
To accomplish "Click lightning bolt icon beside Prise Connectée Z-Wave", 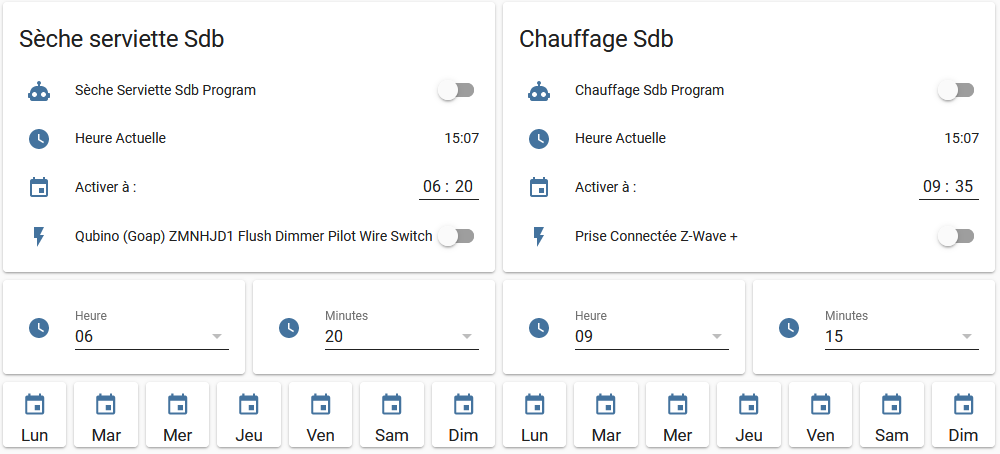I will pyautogui.click(x=539, y=236).
